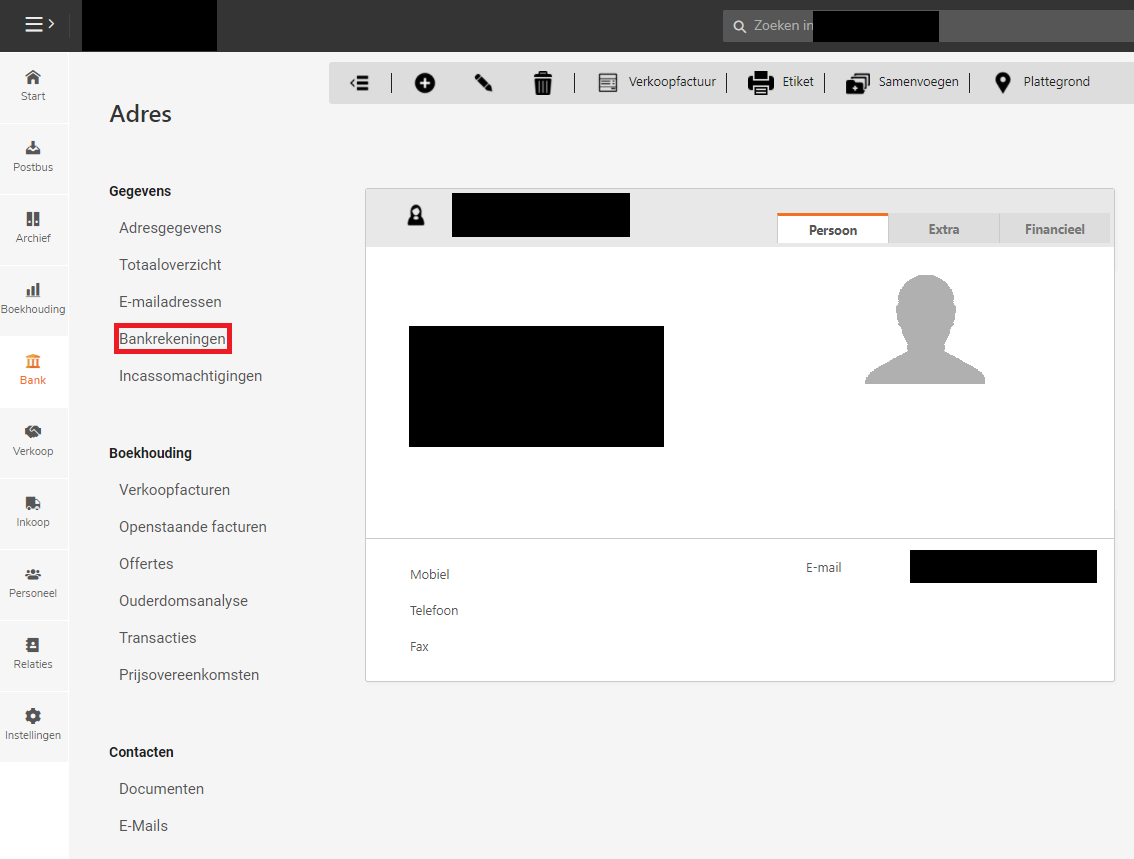Screen dimensions: 1134x859
Task: Open Archief in left sidebar
Action: click(x=33, y=227)
